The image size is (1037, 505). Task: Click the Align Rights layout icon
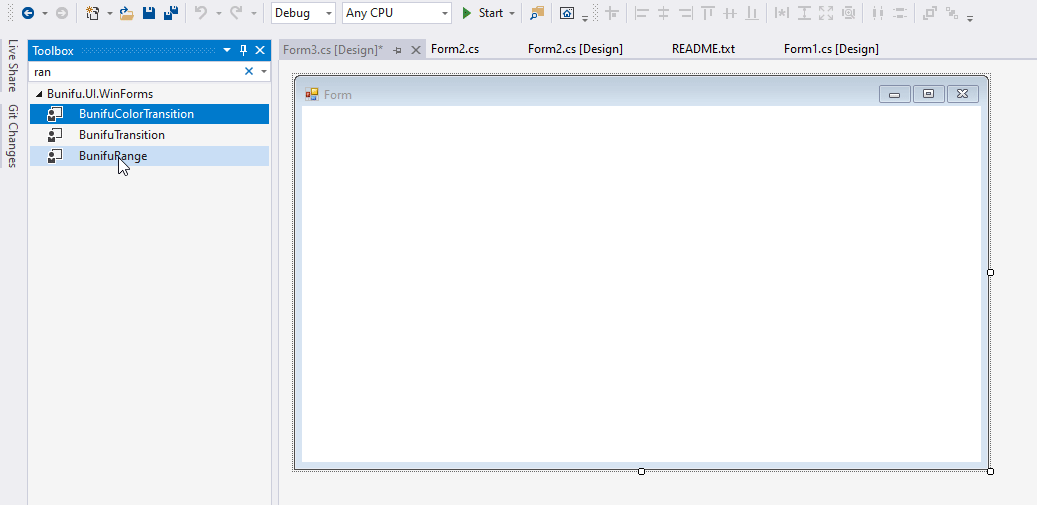tap(686, 13)
